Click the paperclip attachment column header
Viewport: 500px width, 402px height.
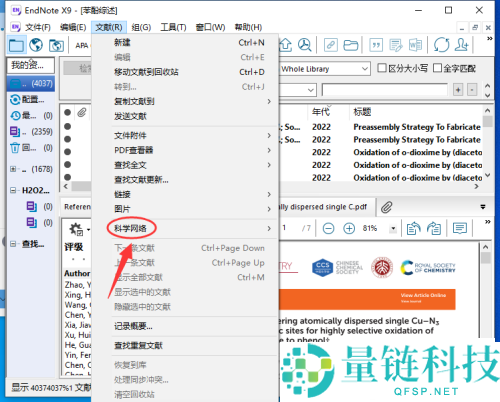click(82, 112)
